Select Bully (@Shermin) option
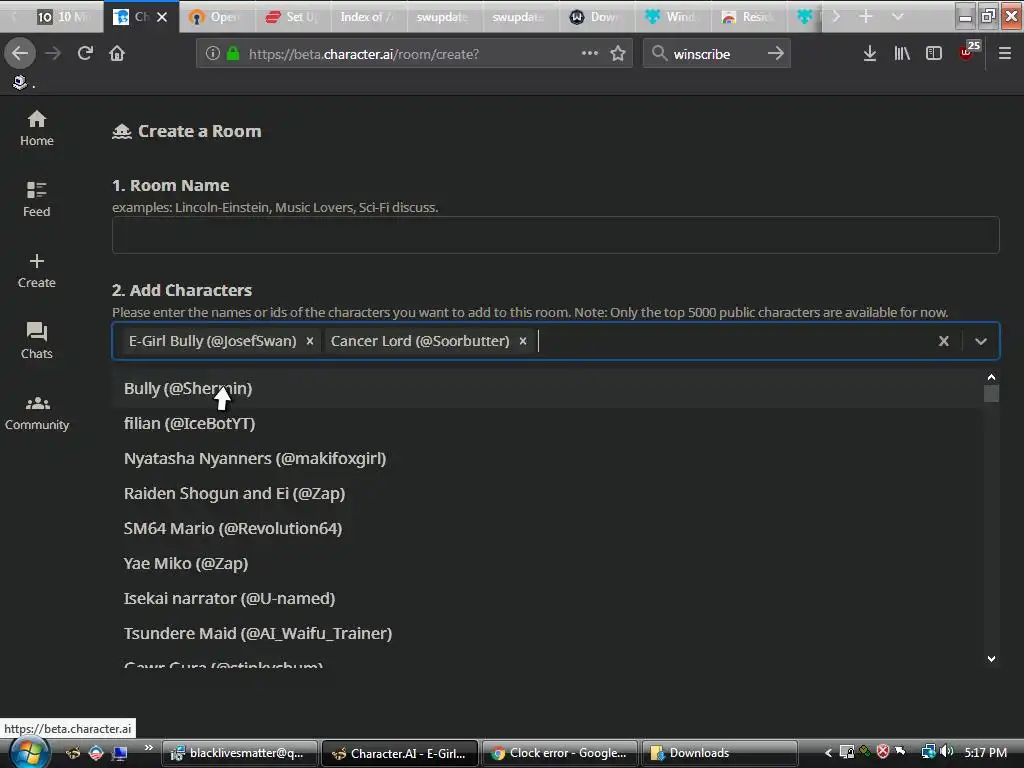The height and width of the screenshot is (768, 1024). [x=547, y=389]
